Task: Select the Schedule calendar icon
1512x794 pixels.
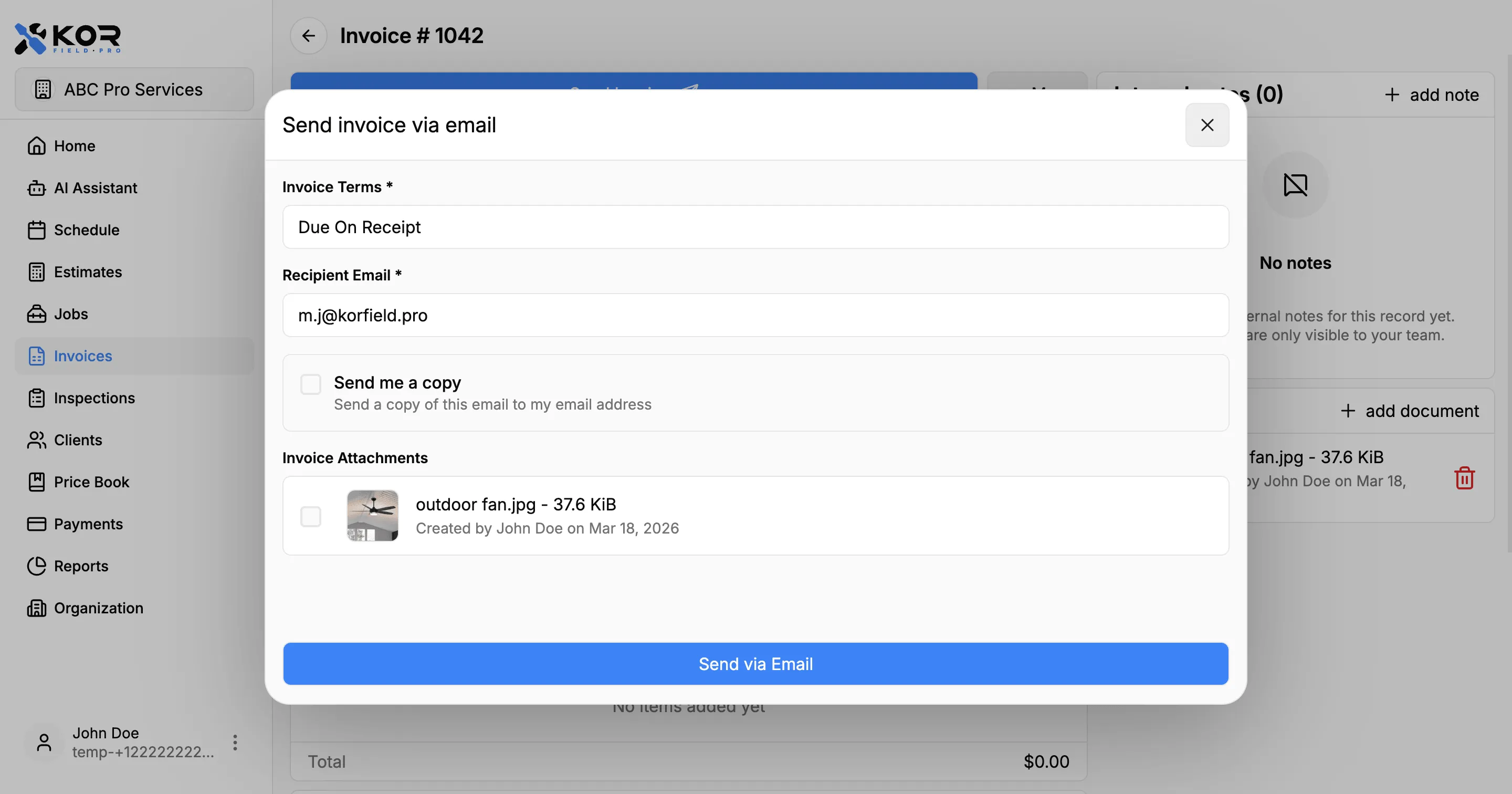Action: [36, 229]
